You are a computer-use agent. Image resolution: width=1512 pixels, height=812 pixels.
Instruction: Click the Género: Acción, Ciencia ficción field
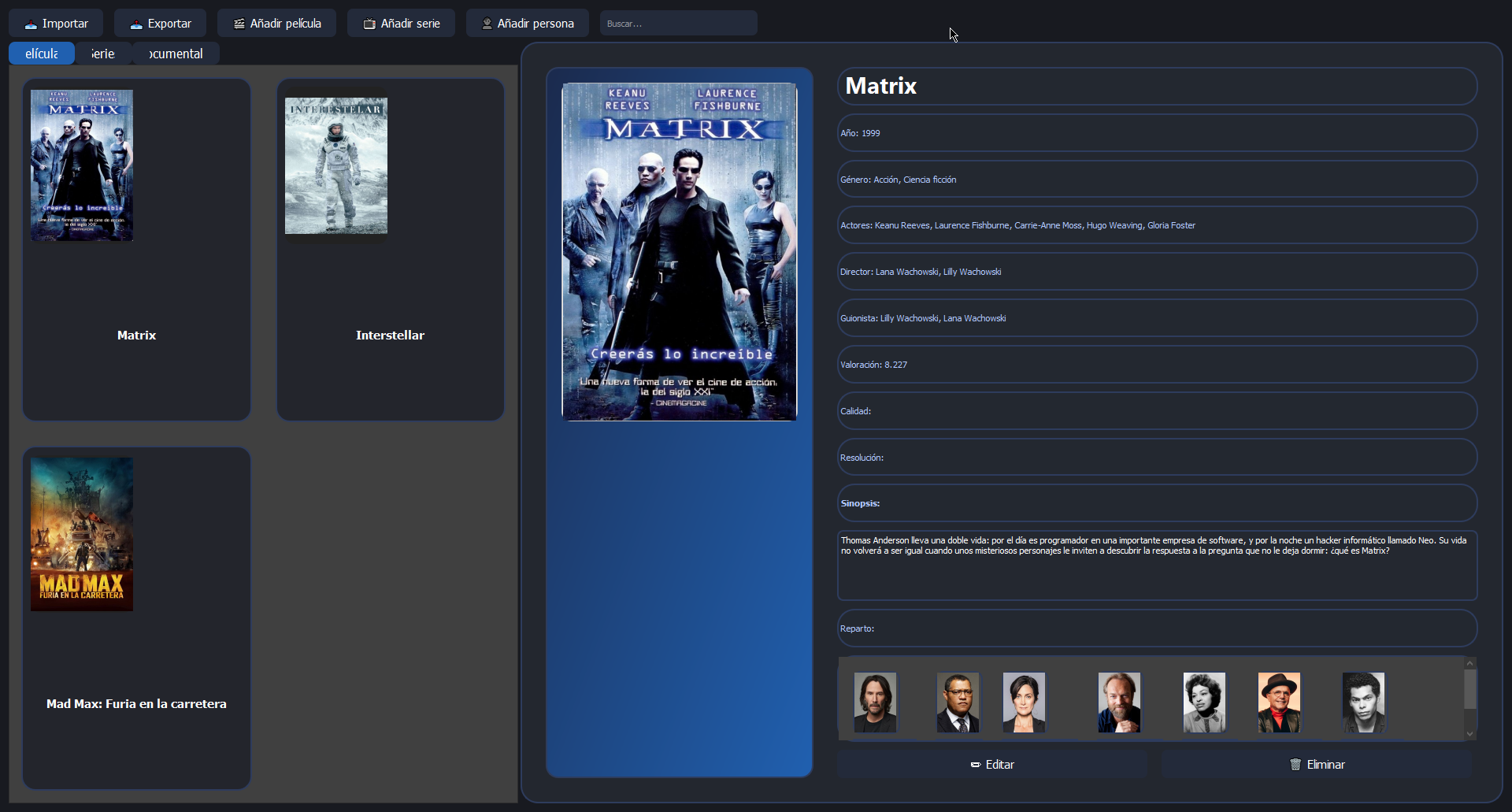(1157, 180)
